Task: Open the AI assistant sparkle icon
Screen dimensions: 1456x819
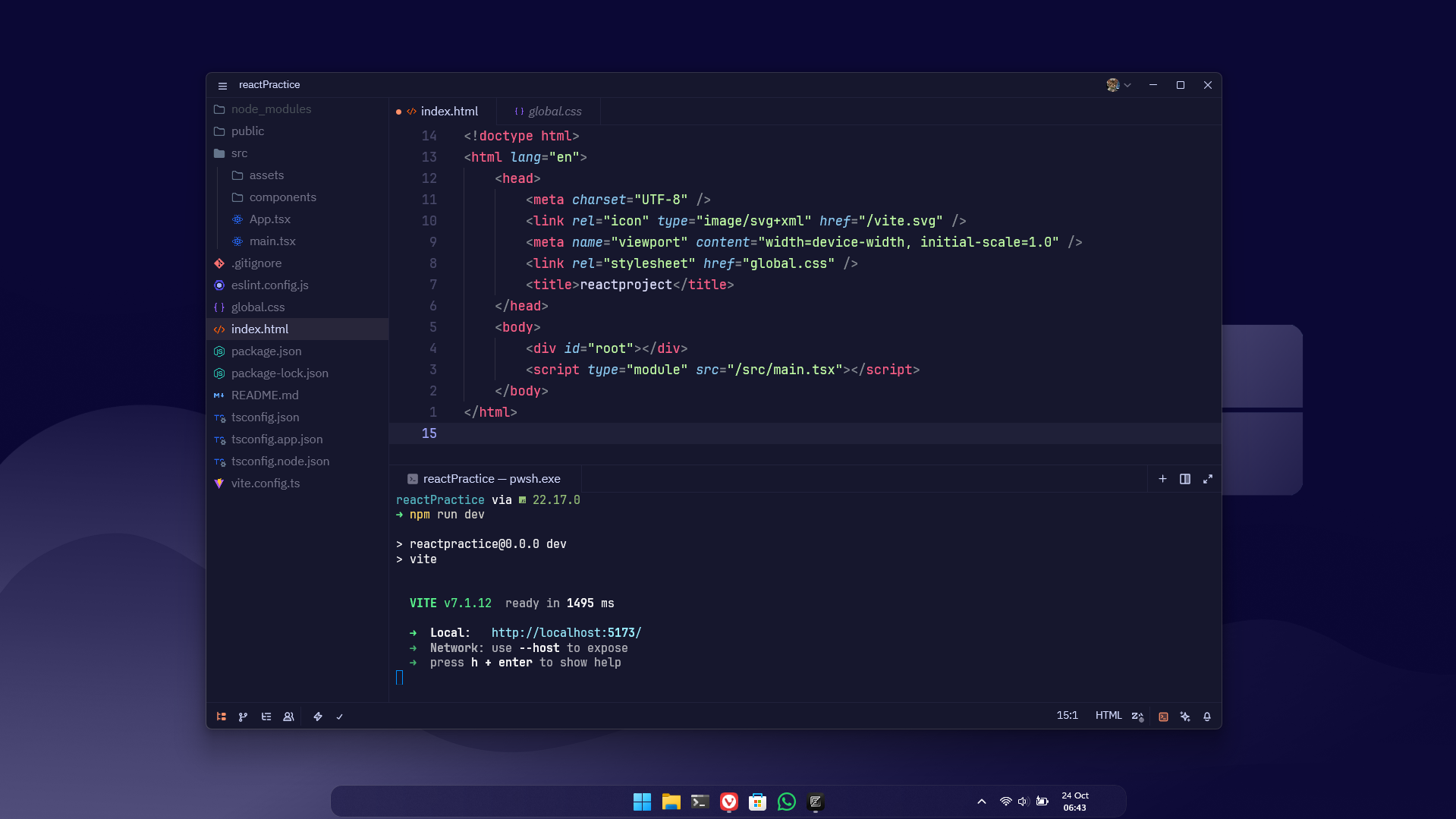Action: click(x=1185, y=717)
